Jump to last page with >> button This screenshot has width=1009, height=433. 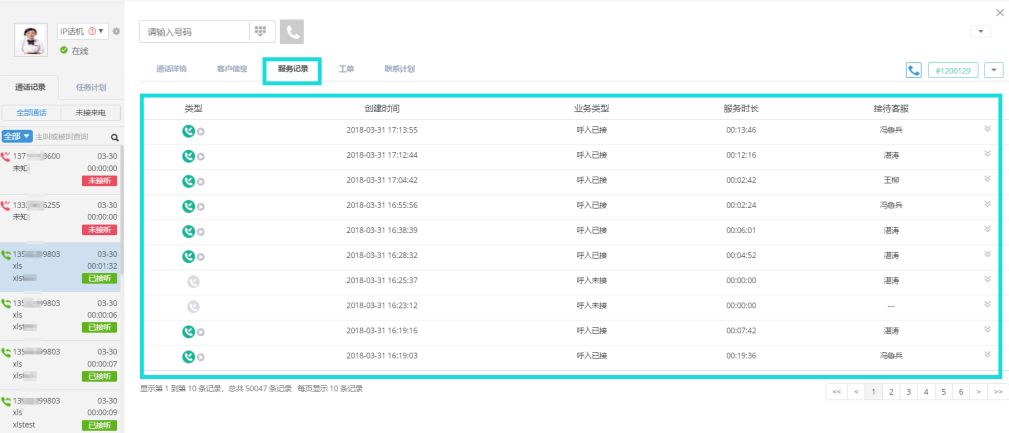[997, 391]
